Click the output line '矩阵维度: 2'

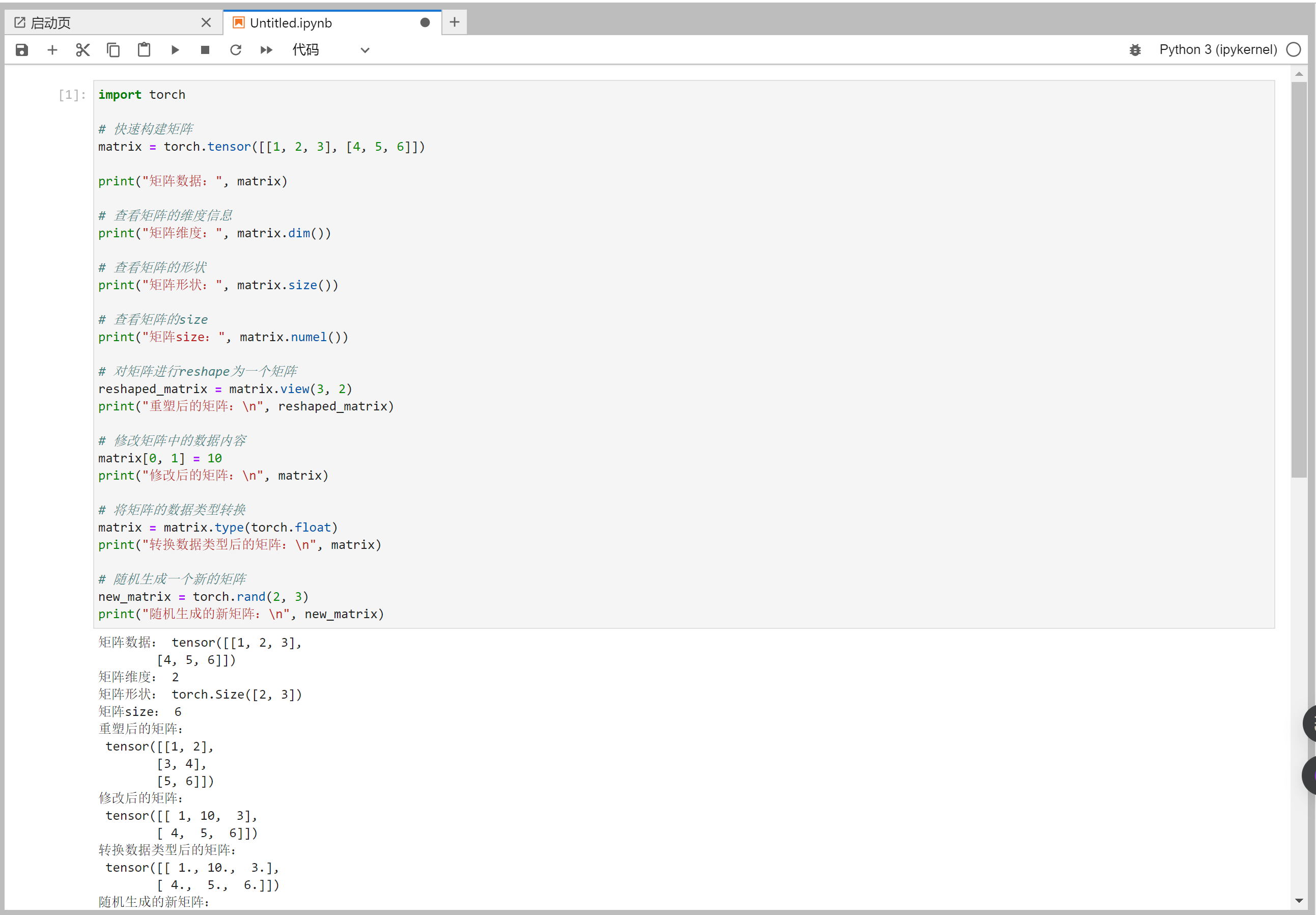click(x=138, y=677)
